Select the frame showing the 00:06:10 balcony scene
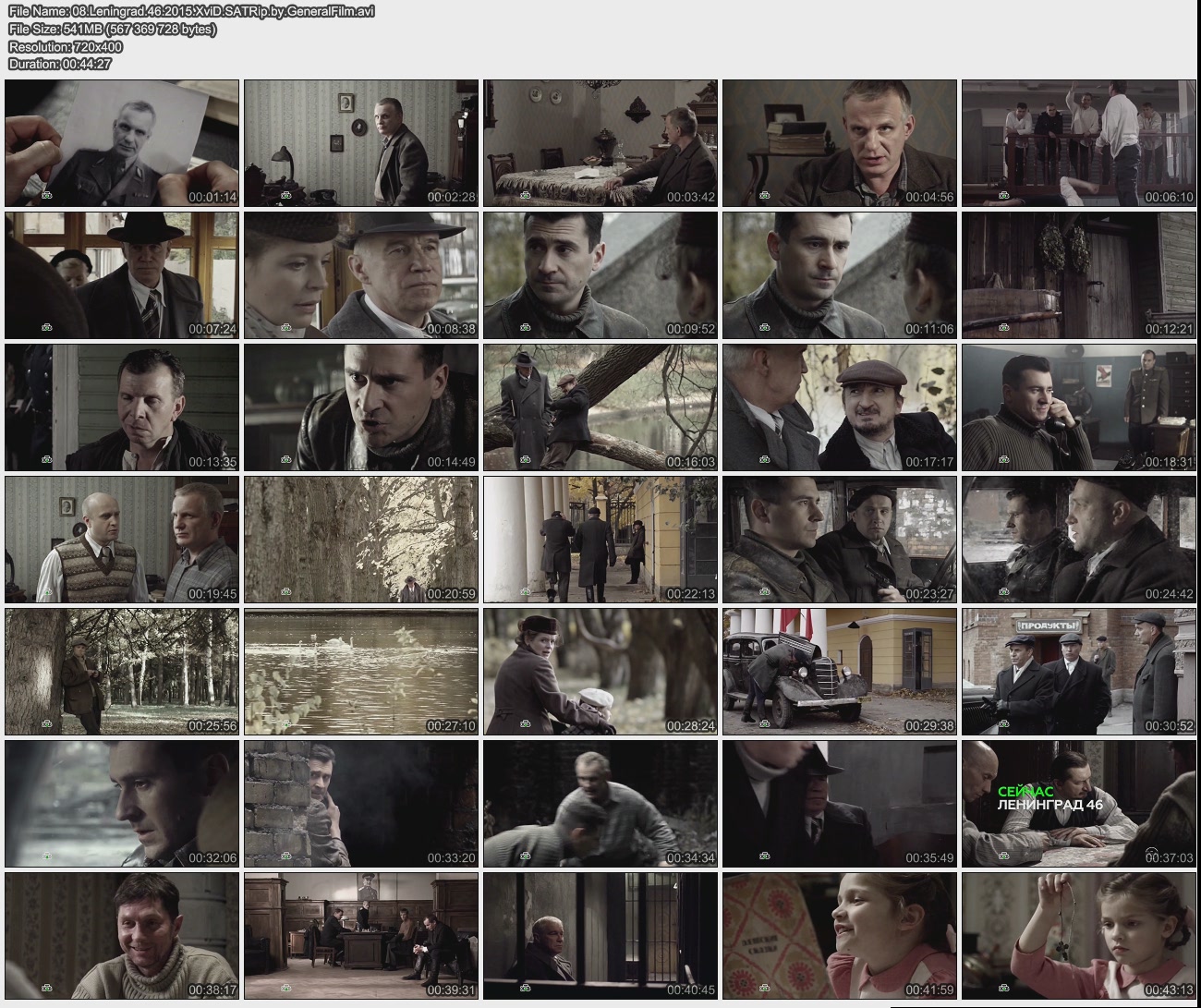Viewport: 1201px width, 1008px height. [1078, 143]
